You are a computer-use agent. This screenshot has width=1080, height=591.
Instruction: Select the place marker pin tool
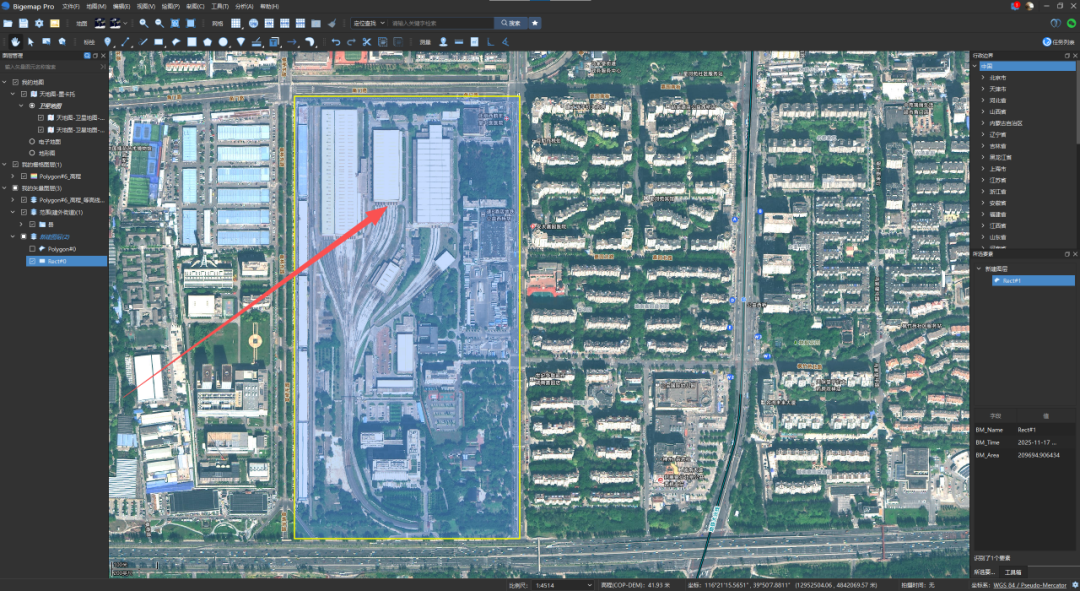tap(107, 42)
